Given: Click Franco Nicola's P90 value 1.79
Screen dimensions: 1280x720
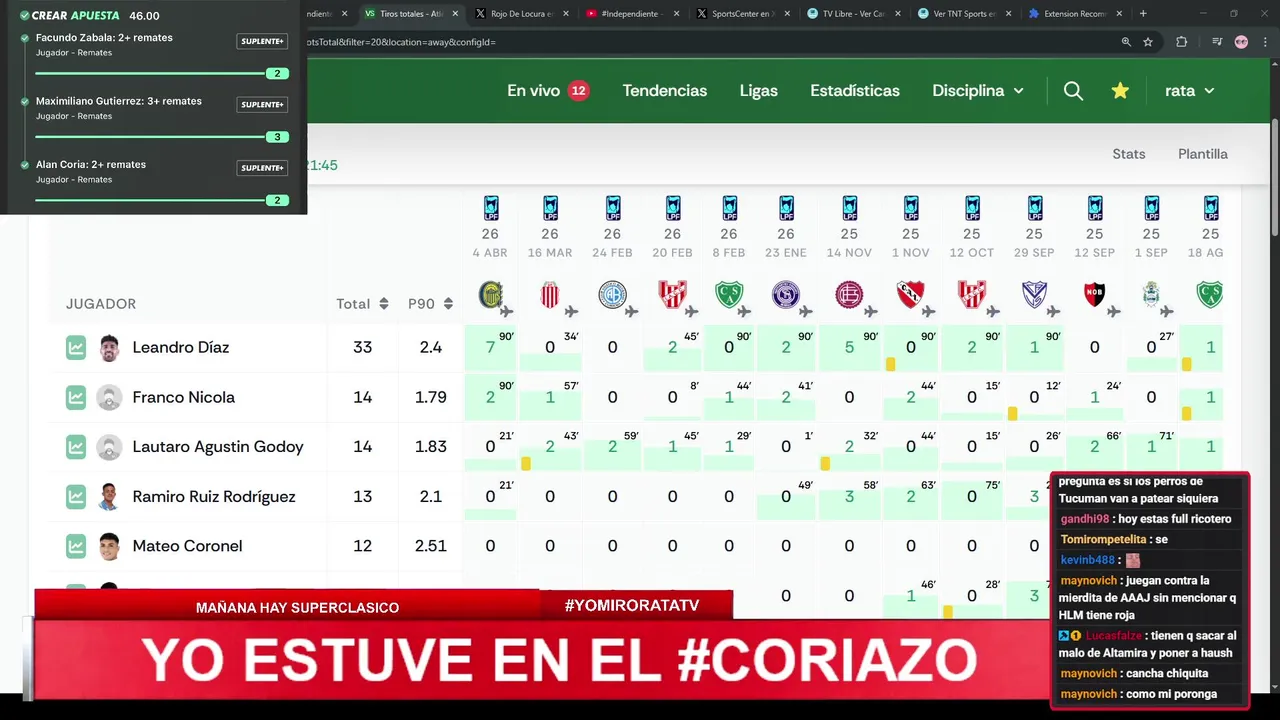Looking at the screenshot, I should [x=431, y=397].
